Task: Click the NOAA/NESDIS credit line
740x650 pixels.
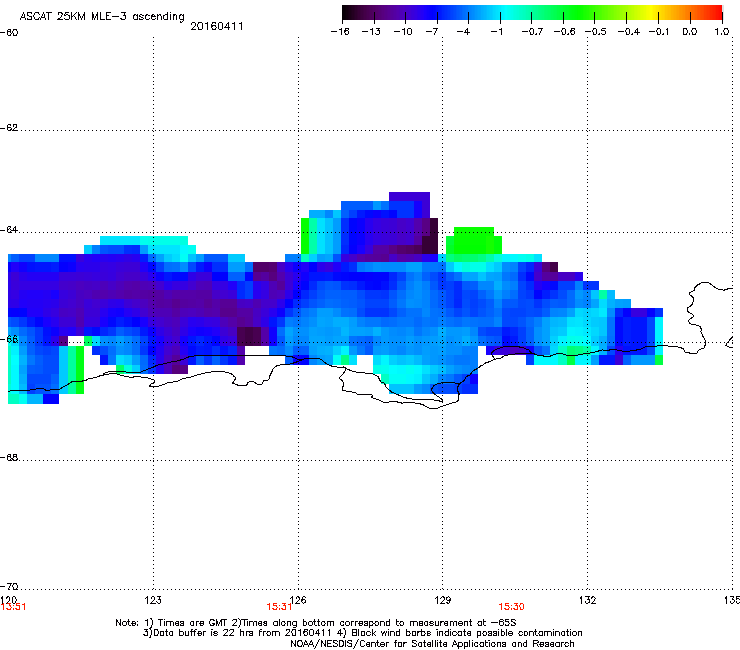Action: [x=432, y=644]
